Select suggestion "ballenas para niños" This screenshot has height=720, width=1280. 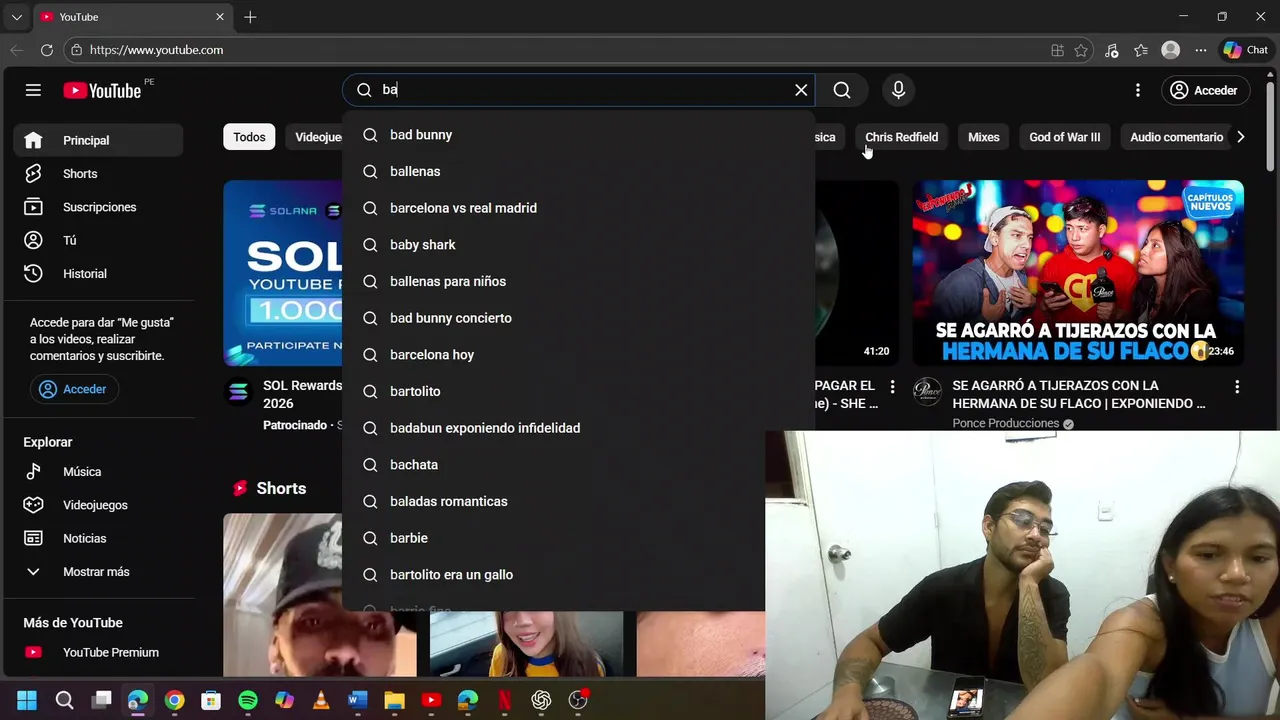pyautogui.click(x=578, y=281)
